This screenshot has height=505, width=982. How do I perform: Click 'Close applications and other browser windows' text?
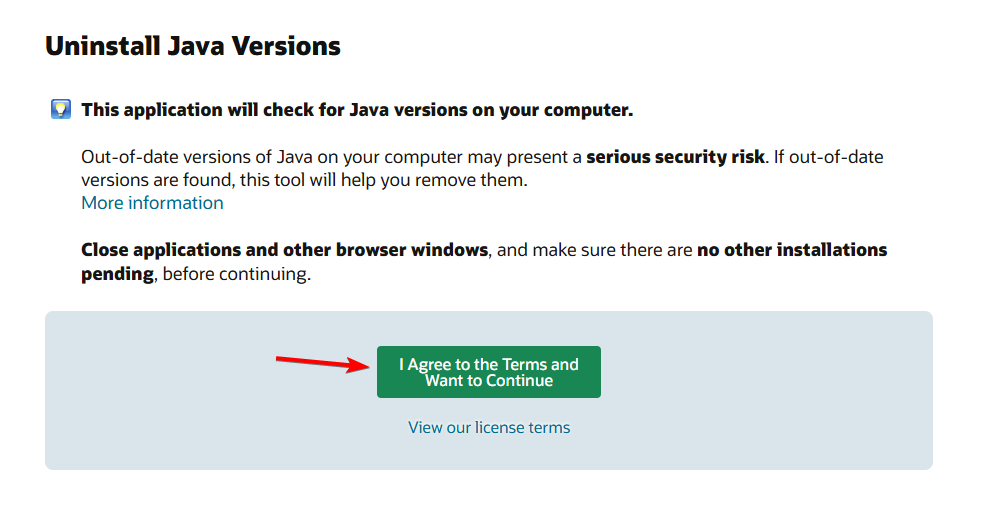(284, 250)
